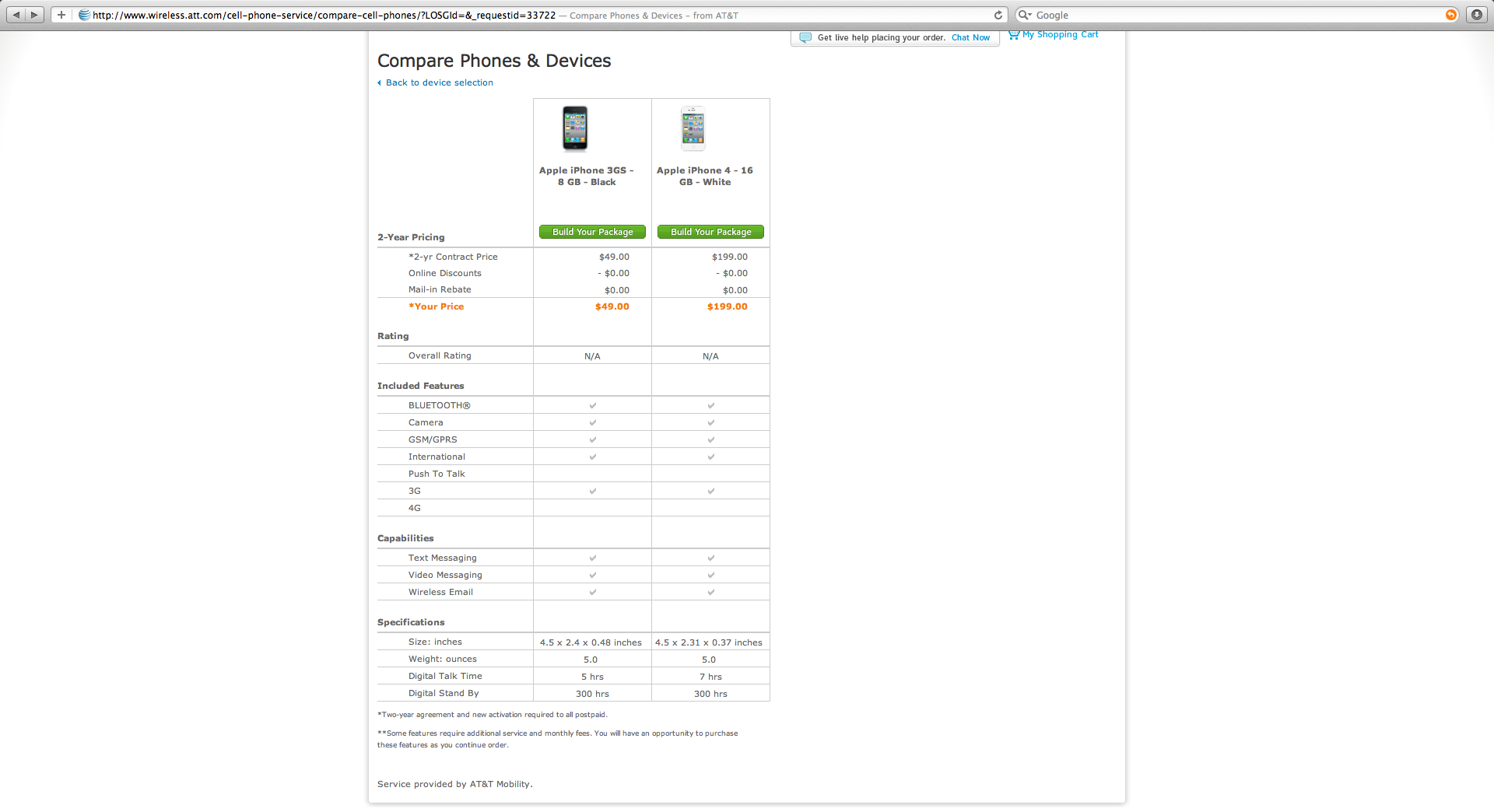Click the Mail-in Rebate label
Image resolution: width=1494 pixels, height=812 pixels.
coord(440,289)
